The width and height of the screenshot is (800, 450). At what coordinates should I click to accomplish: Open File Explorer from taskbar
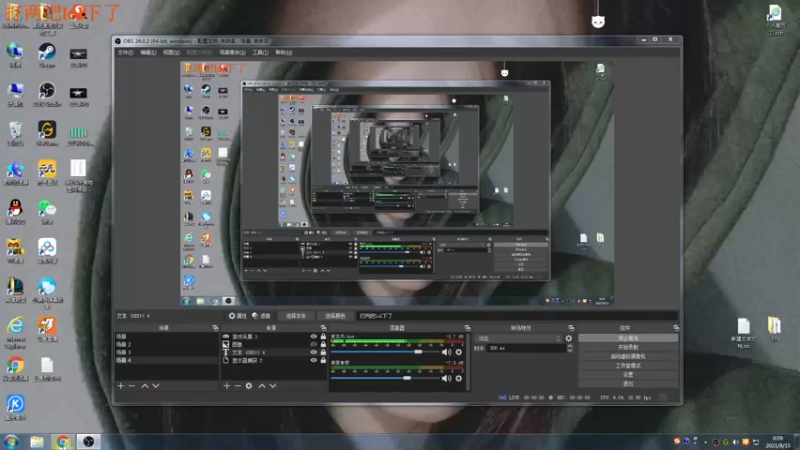pyautogui.click(x=37, y=442)
